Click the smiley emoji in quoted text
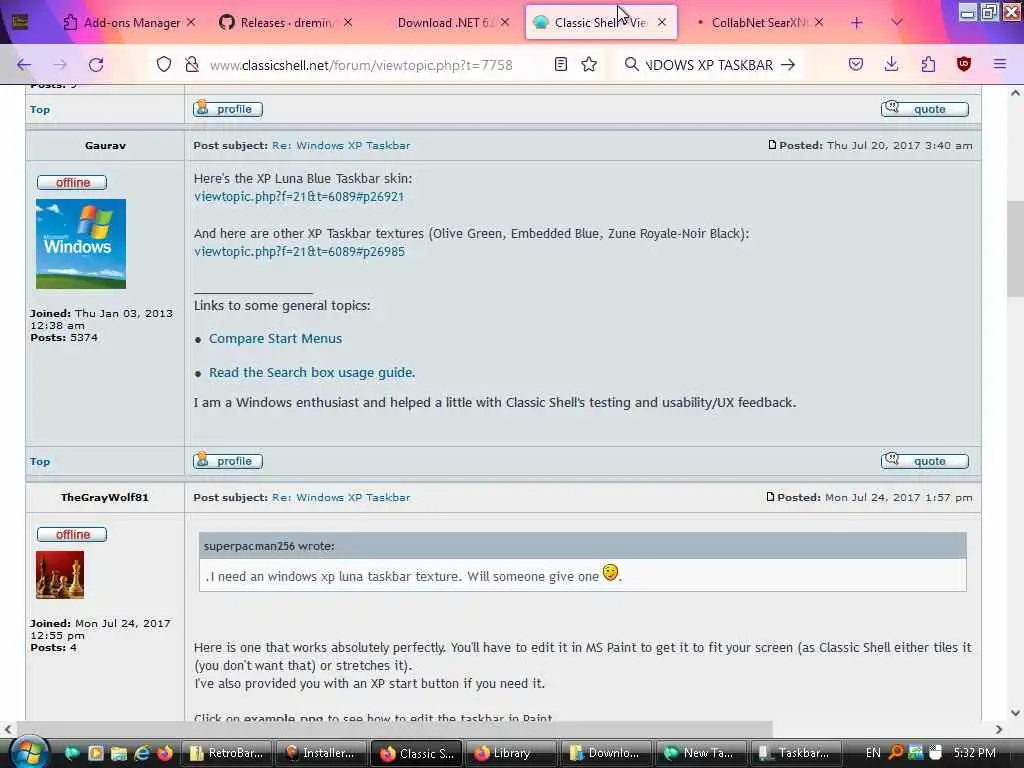Image resolution: width=1024 pixels, height=768 pixels. coord(611,572)
